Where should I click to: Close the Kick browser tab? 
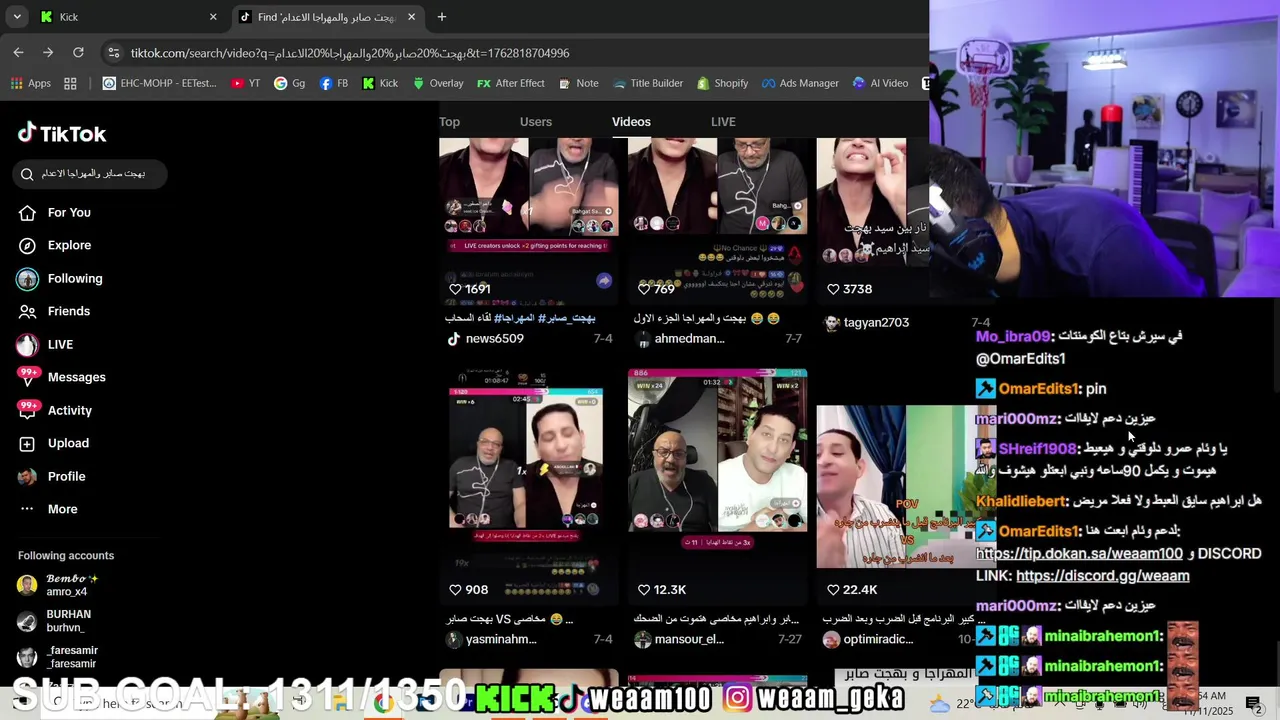pos(213,17)
